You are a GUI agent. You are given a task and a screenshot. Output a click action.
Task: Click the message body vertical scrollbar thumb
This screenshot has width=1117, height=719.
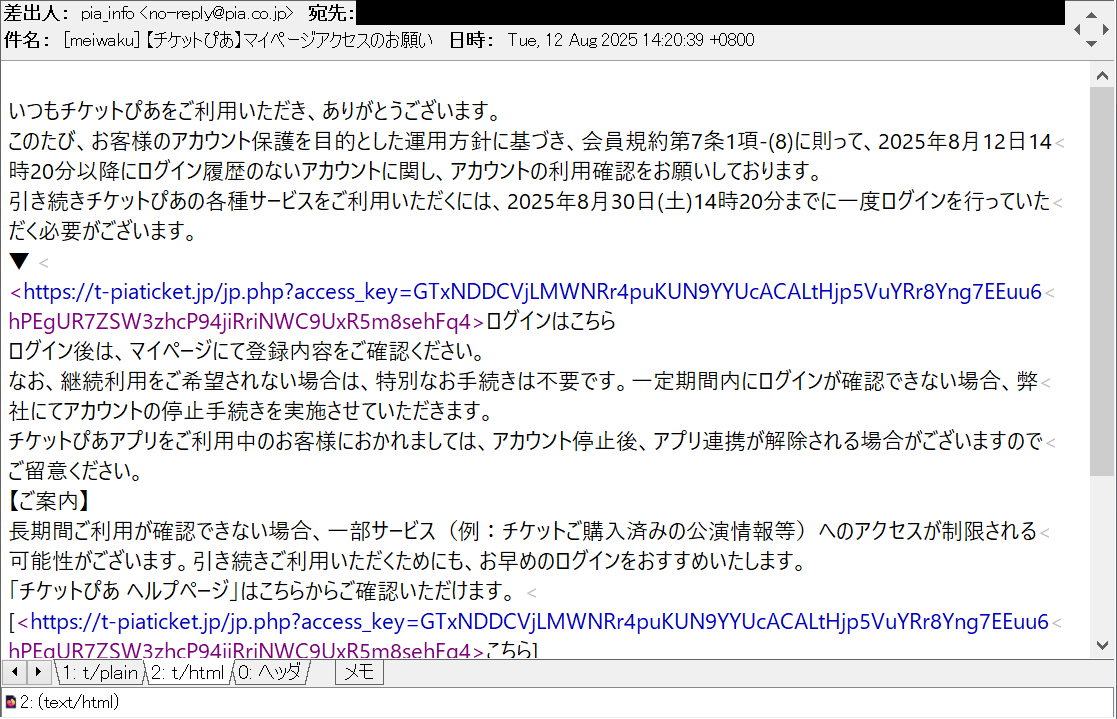click(1102, 281)
